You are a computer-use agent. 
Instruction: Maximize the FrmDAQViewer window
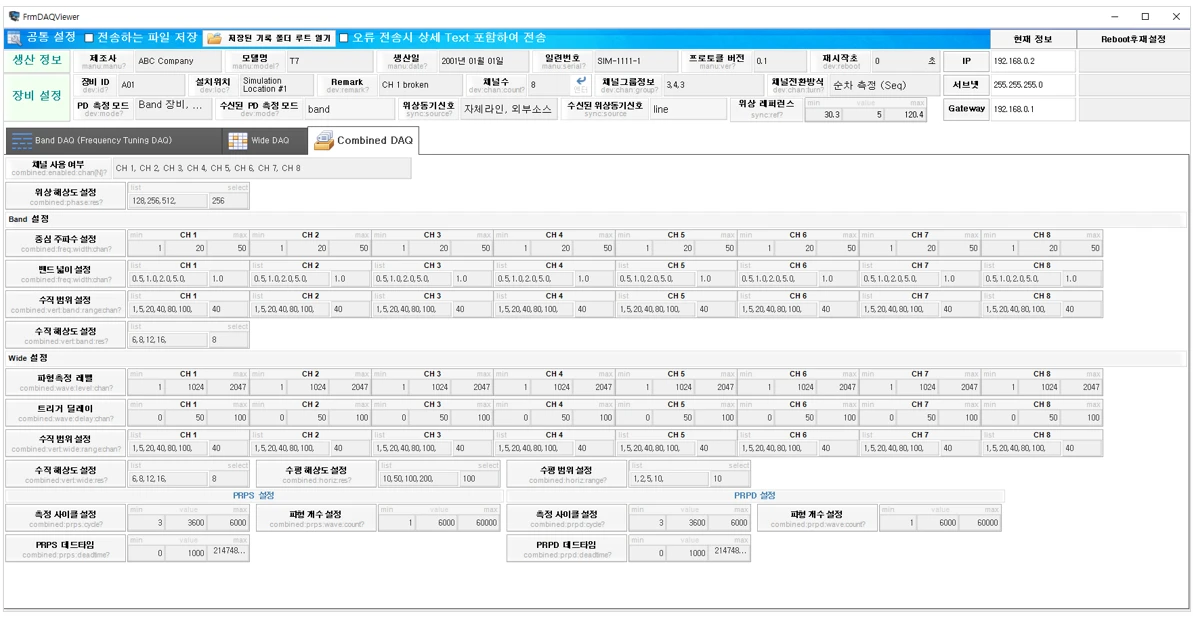1145,16
